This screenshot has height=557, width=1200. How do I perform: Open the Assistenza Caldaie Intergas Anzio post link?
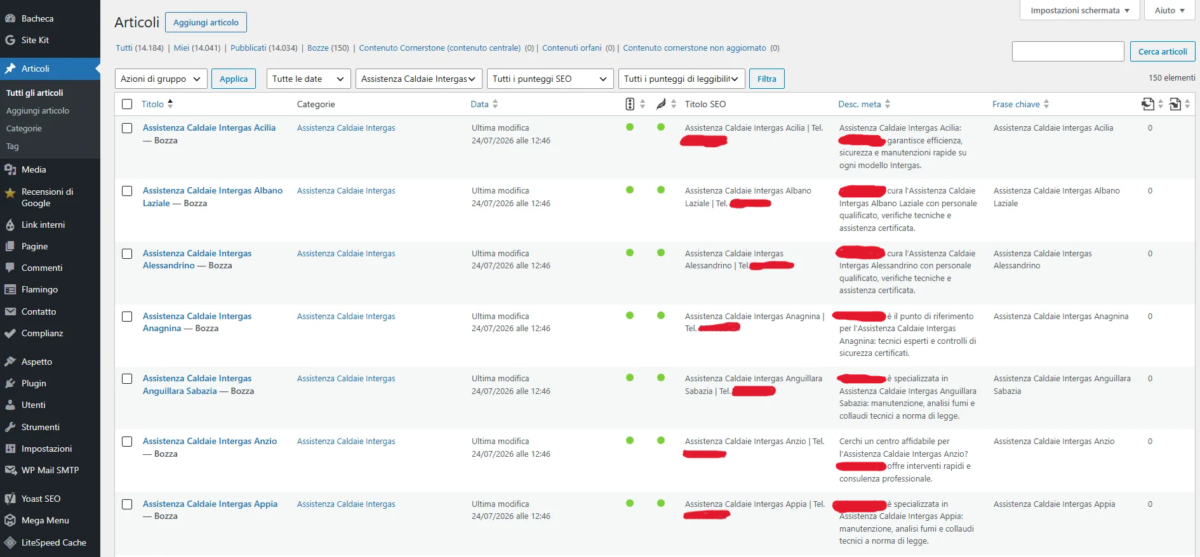(x=210, y=441)
